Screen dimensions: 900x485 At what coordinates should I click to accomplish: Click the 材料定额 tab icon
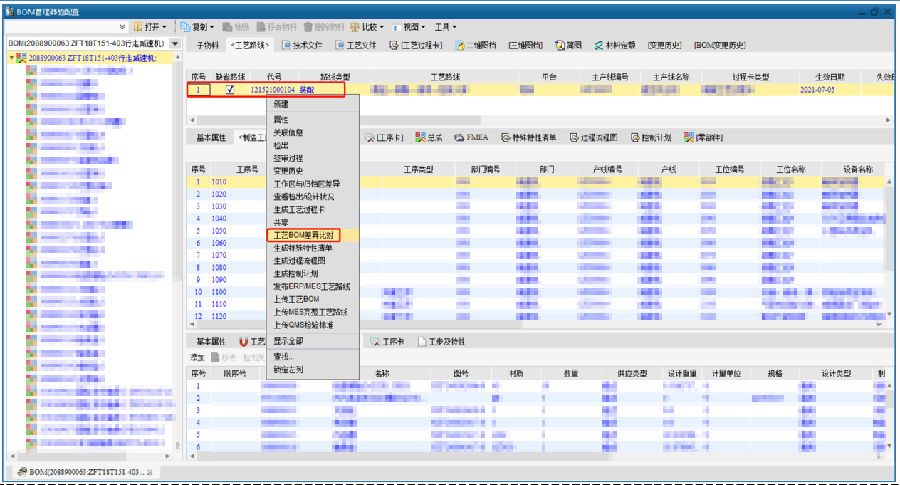597,45
